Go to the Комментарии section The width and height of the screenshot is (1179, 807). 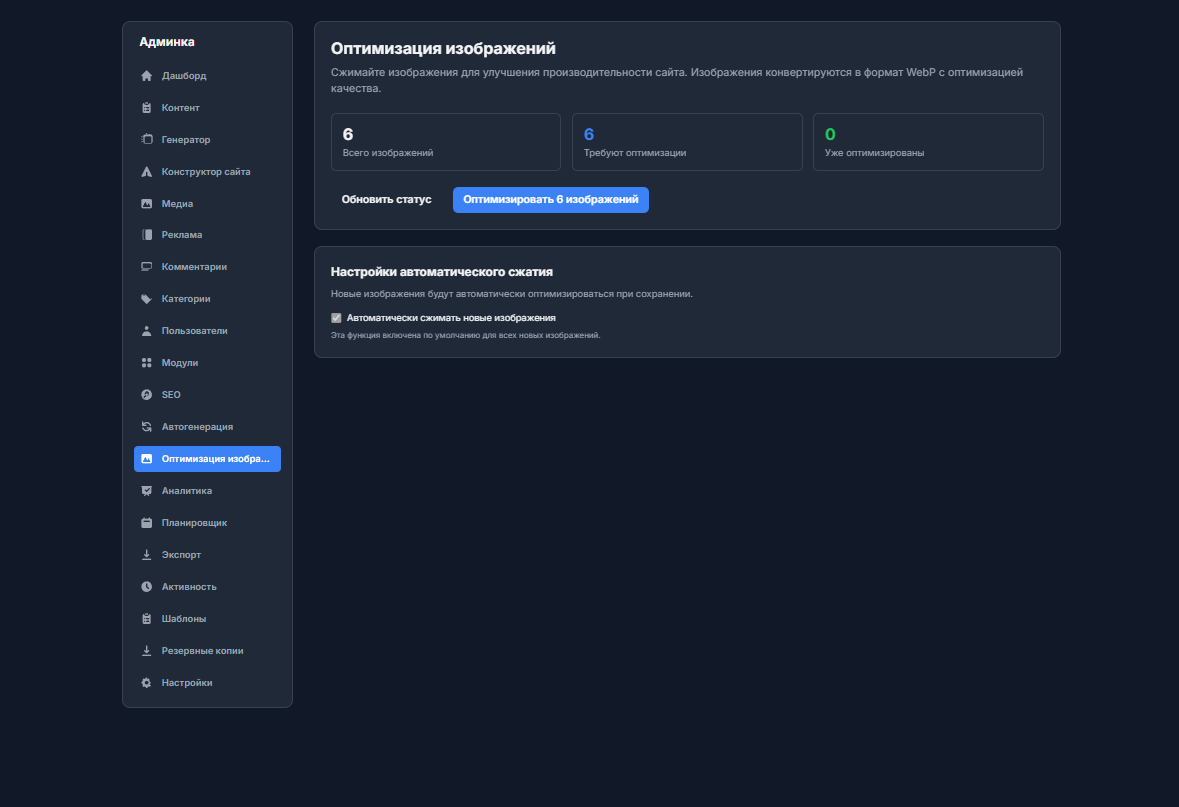(x=194, y=267)
